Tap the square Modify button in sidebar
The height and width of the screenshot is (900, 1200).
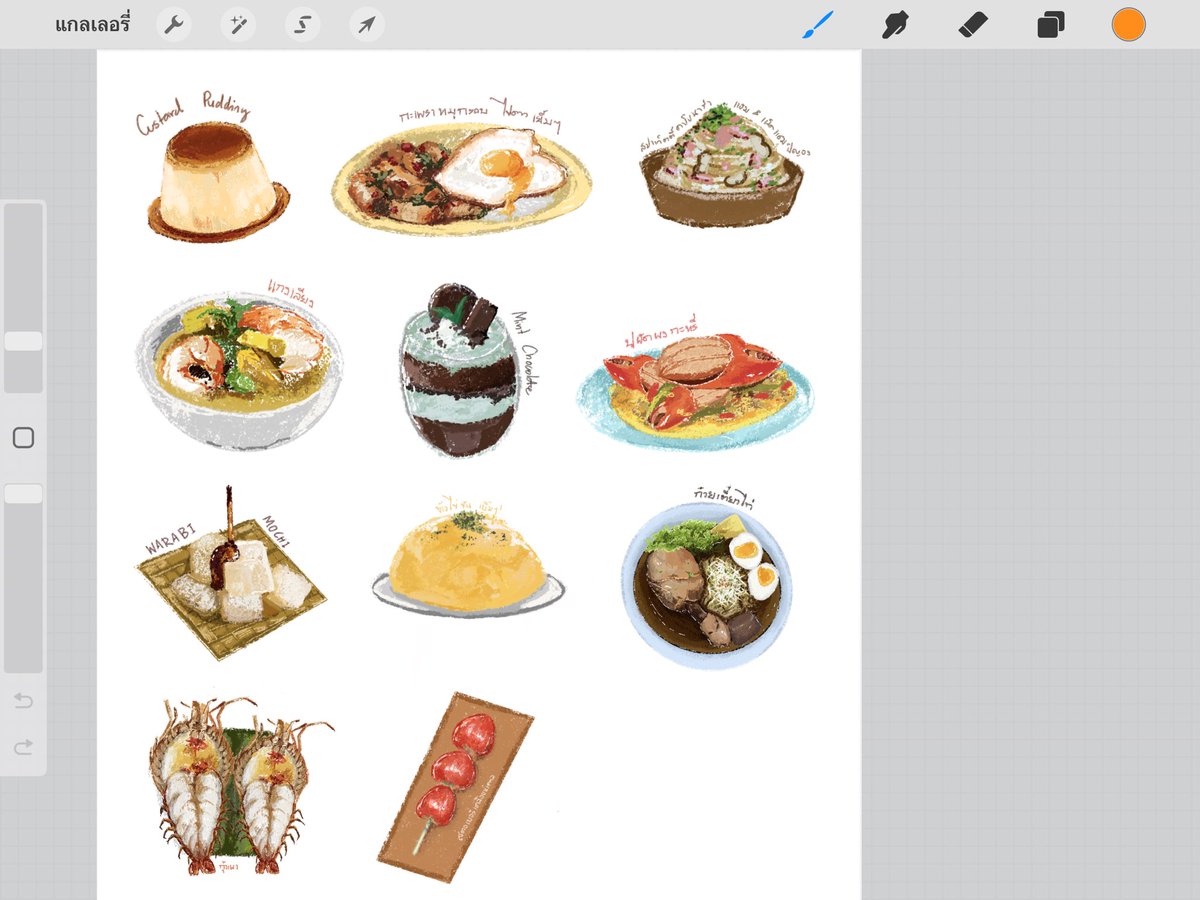pos(23,438)
